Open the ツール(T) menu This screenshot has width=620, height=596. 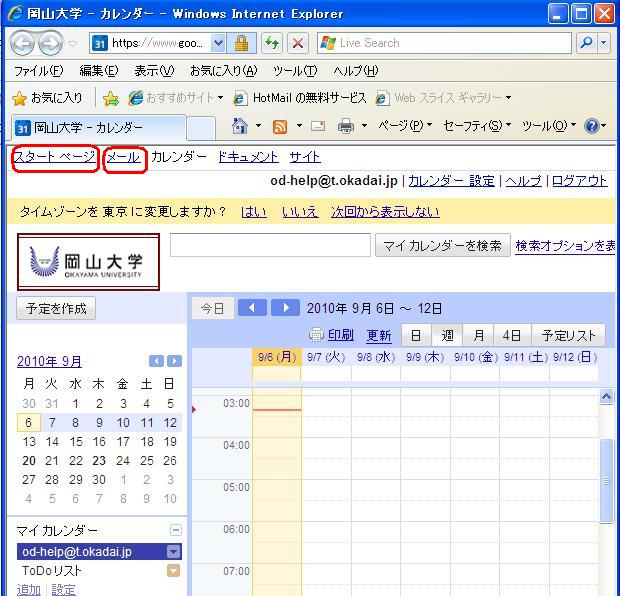point(295,71)
